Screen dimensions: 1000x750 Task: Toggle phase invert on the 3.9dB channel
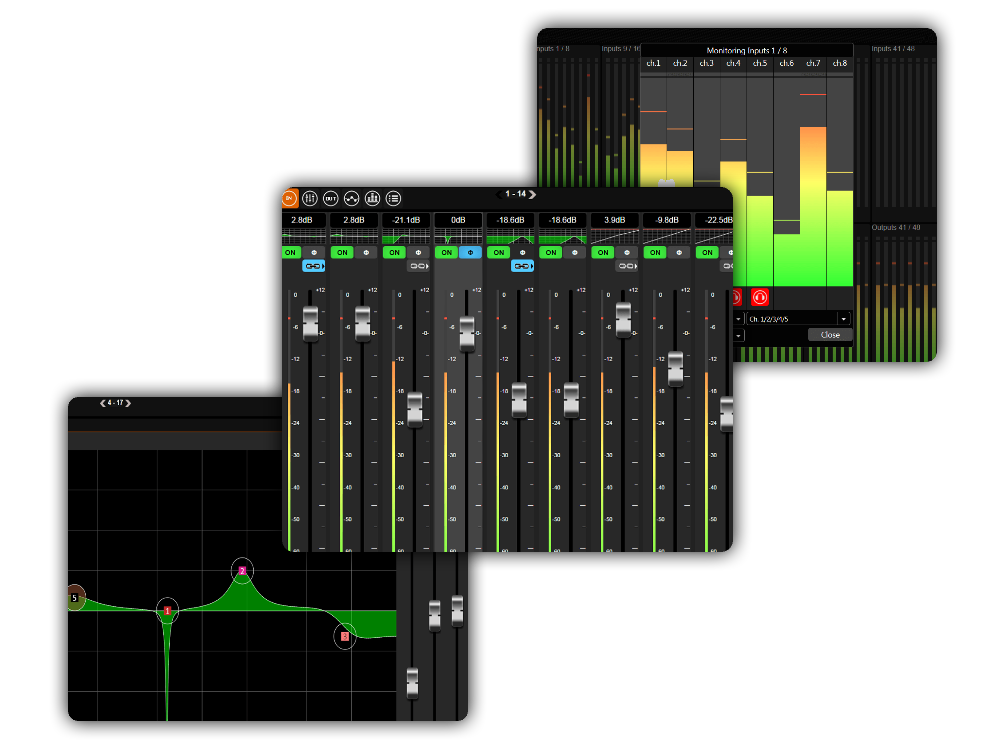pos(627,253)
